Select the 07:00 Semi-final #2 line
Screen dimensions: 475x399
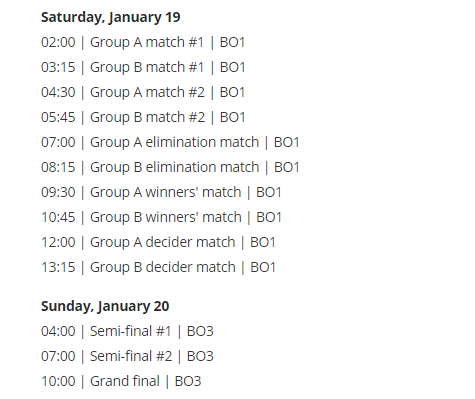tap(127, 356)
